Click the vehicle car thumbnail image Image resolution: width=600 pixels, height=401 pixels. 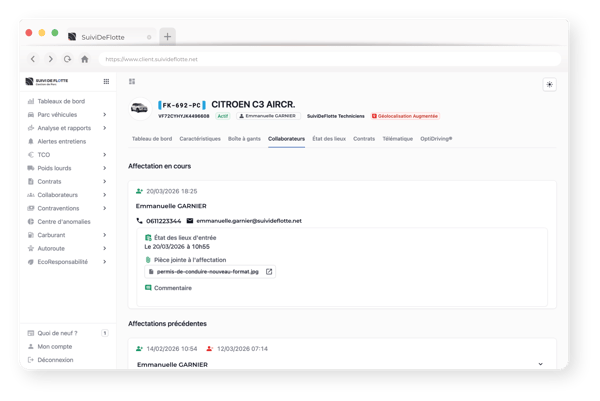tap(139, 109)
